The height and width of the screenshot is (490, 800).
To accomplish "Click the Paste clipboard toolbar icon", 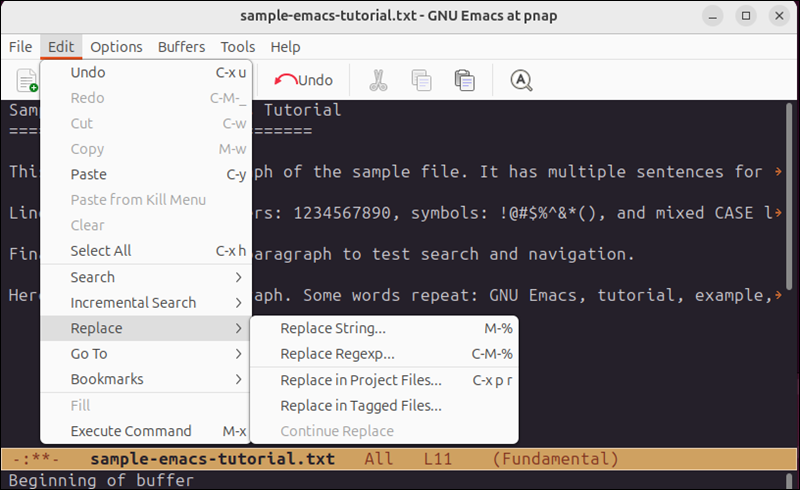I will point(464,80).
